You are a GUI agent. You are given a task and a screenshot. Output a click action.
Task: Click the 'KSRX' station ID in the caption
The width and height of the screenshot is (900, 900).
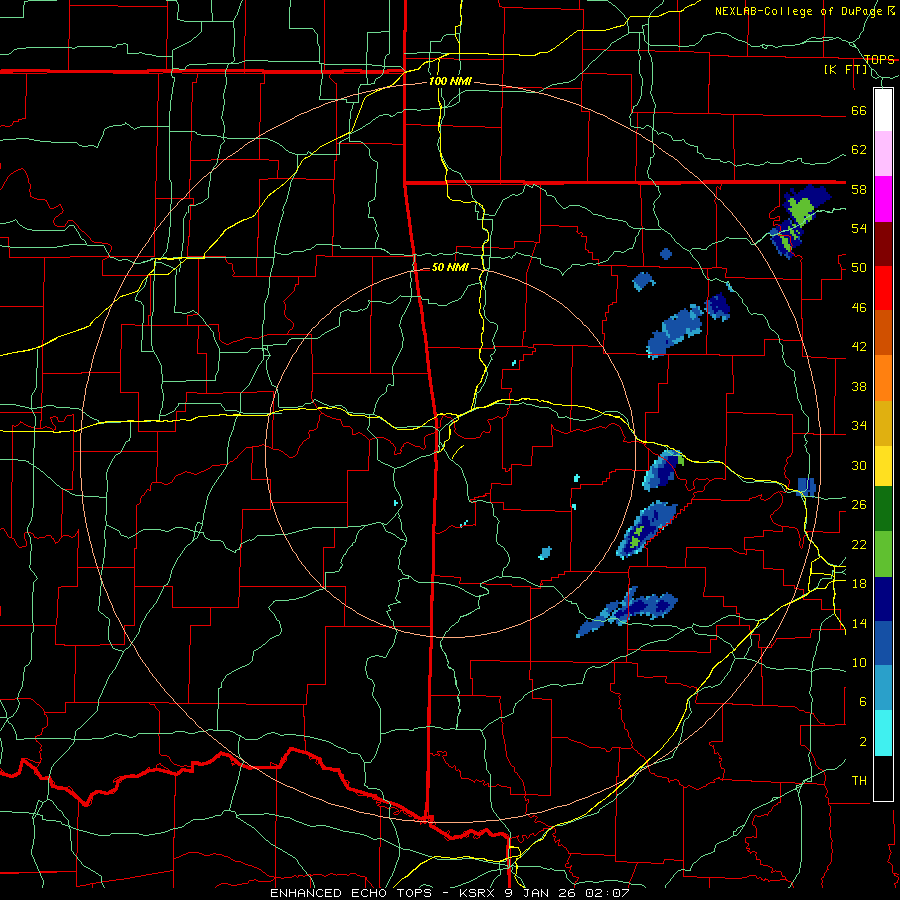(x=479, y=893)
